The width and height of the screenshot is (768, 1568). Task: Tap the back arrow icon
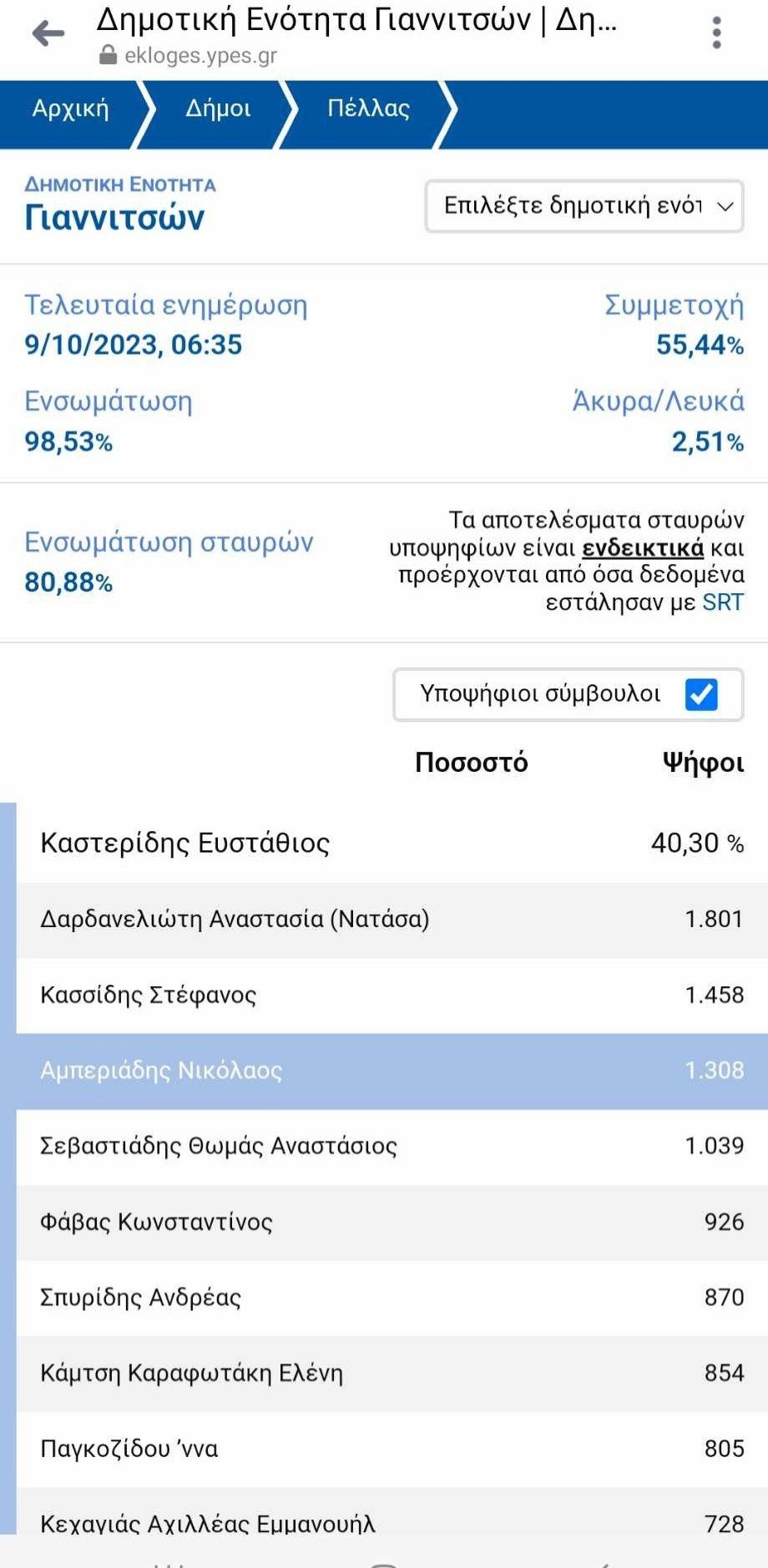(x=48, y=33)
